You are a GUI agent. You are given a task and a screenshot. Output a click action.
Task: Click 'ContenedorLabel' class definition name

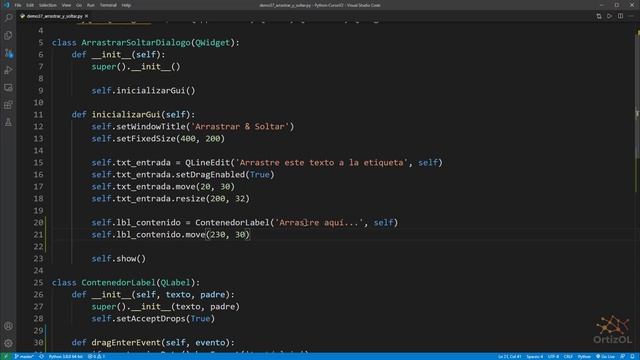click(118, 282)
